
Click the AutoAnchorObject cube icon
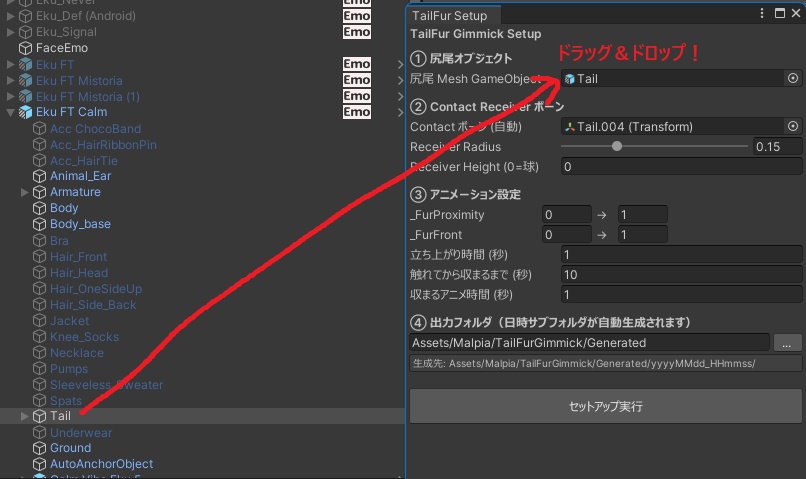click(x=39, y=464)
